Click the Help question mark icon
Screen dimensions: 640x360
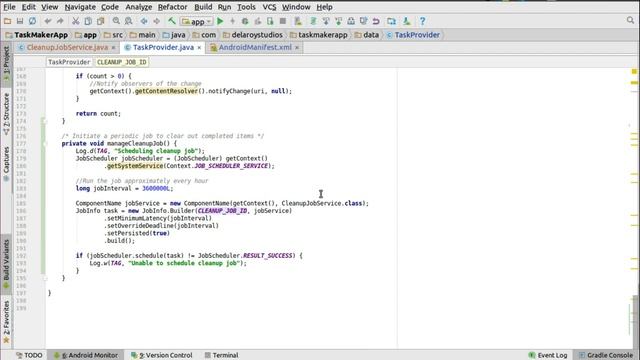(x=422, y=21)
